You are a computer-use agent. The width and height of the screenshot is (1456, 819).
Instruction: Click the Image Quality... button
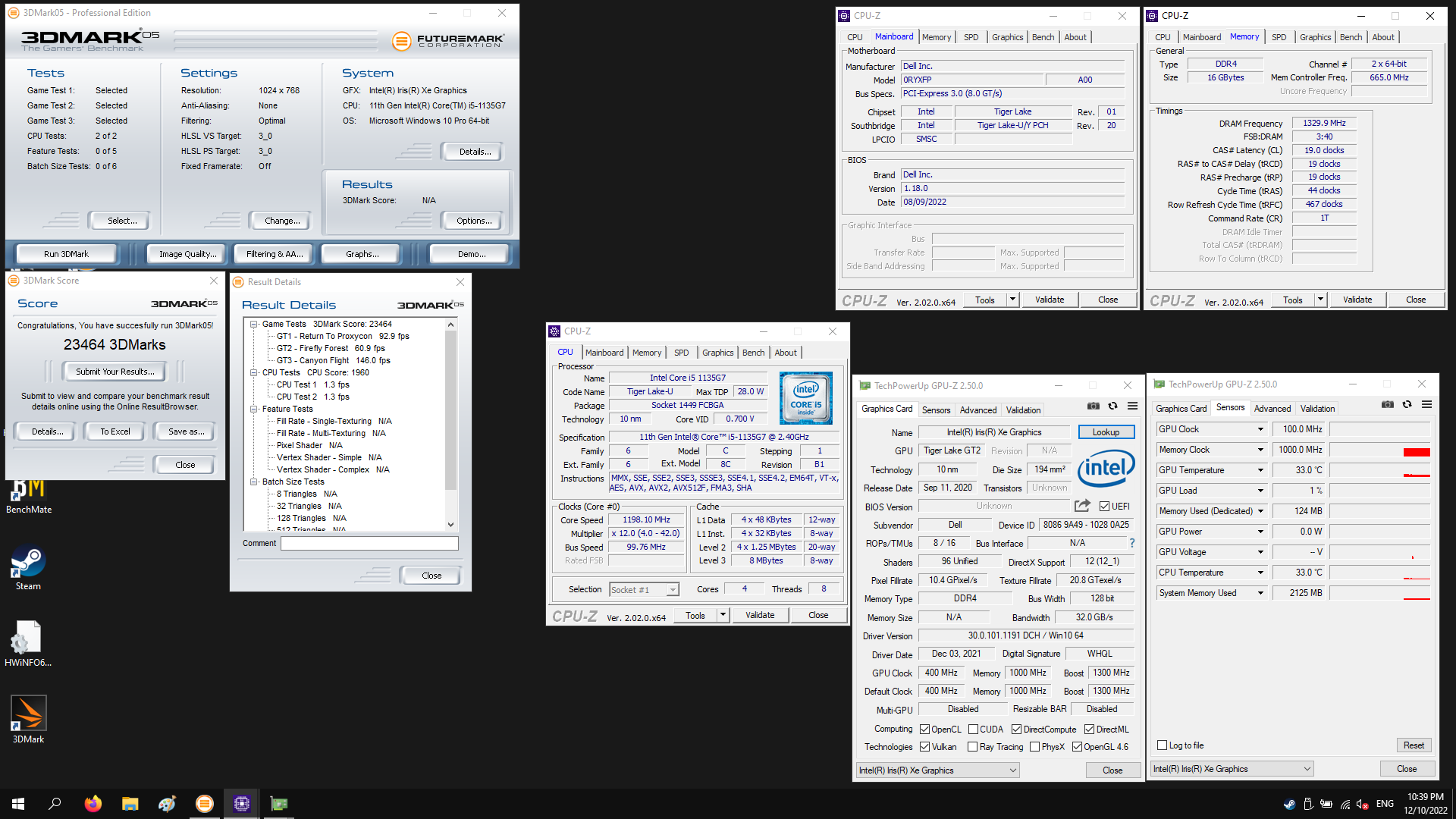coord(187,254)
